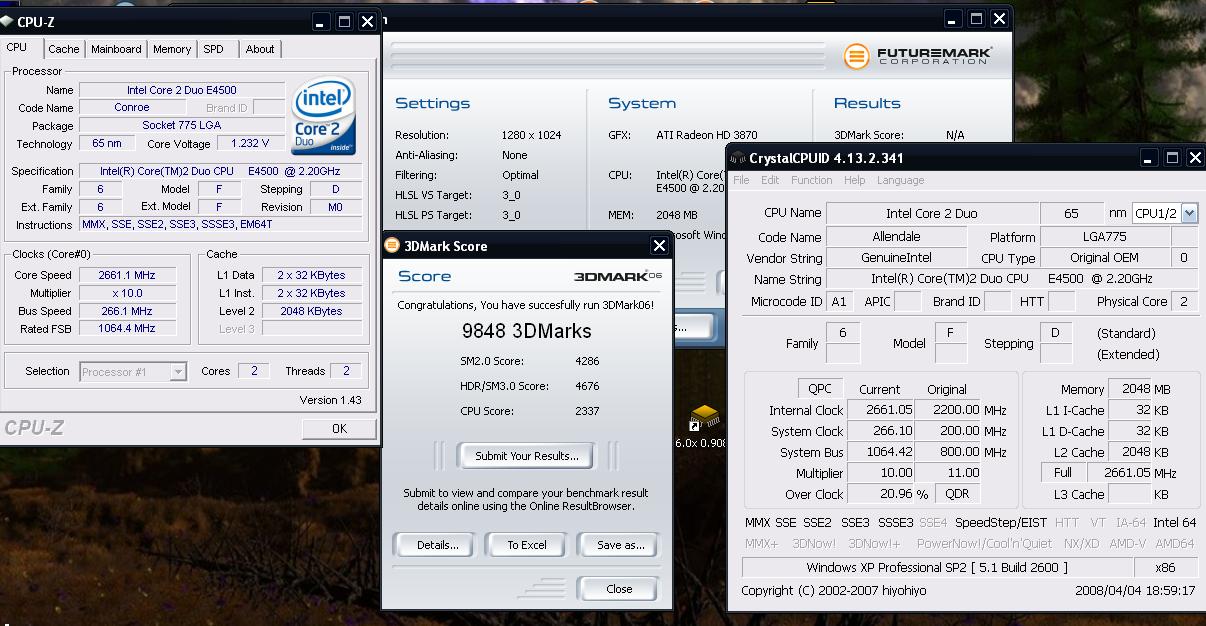The height and width of the screenshot is (626, 1206).
Task: Open CrystalCPUID Help menu
Action: click(x=854, y=180)
